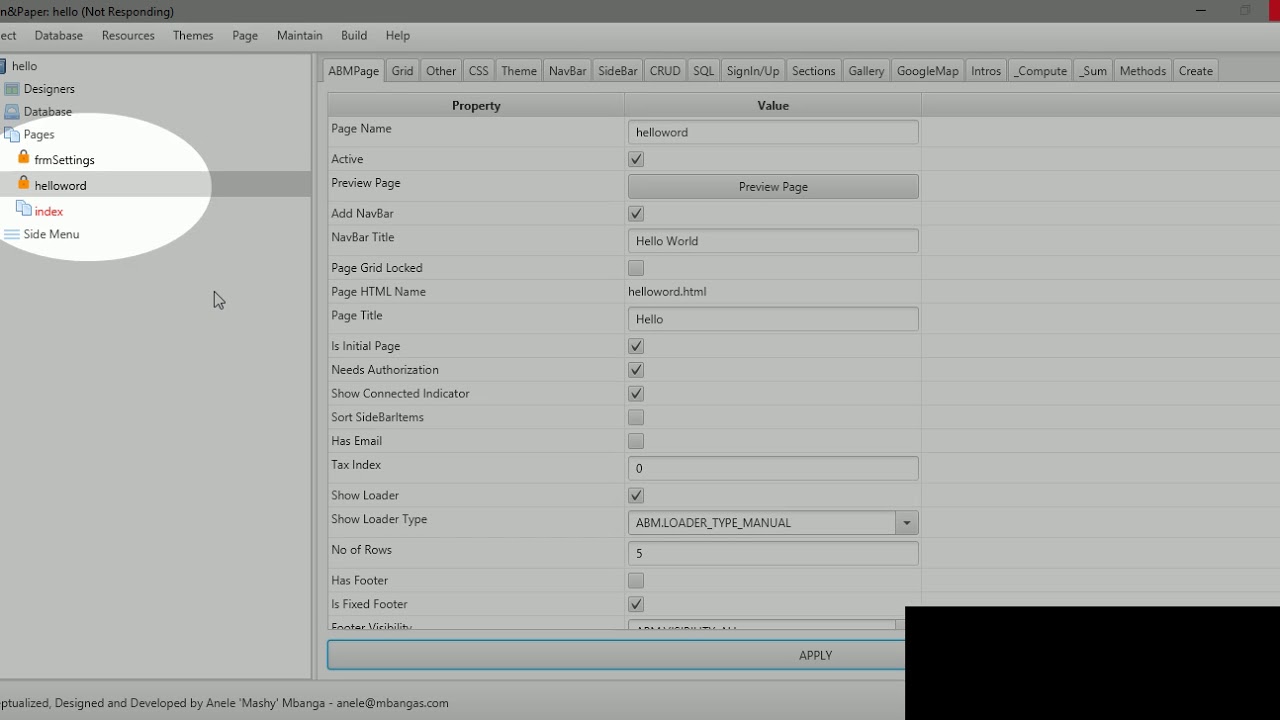The height and width of the screenshot is (720, 1280).
Task: Click the Database icon in tree
Action: [12, 112]
